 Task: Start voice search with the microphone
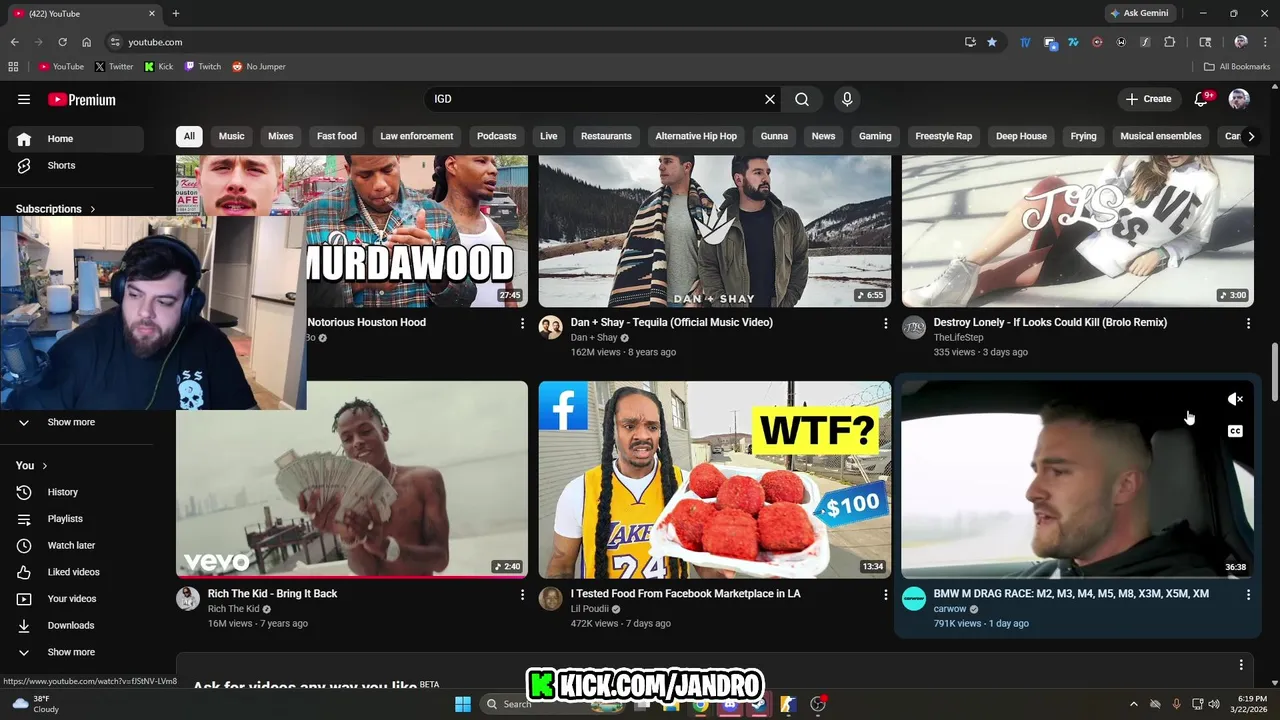pos(847,99)
